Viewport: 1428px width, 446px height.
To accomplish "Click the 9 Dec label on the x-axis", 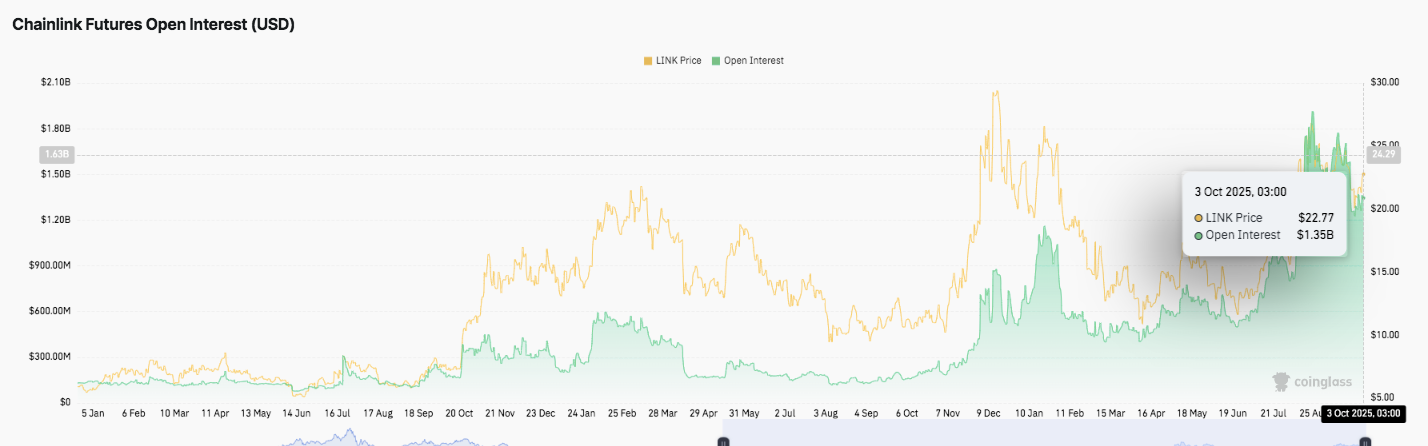I will [990, 412].
